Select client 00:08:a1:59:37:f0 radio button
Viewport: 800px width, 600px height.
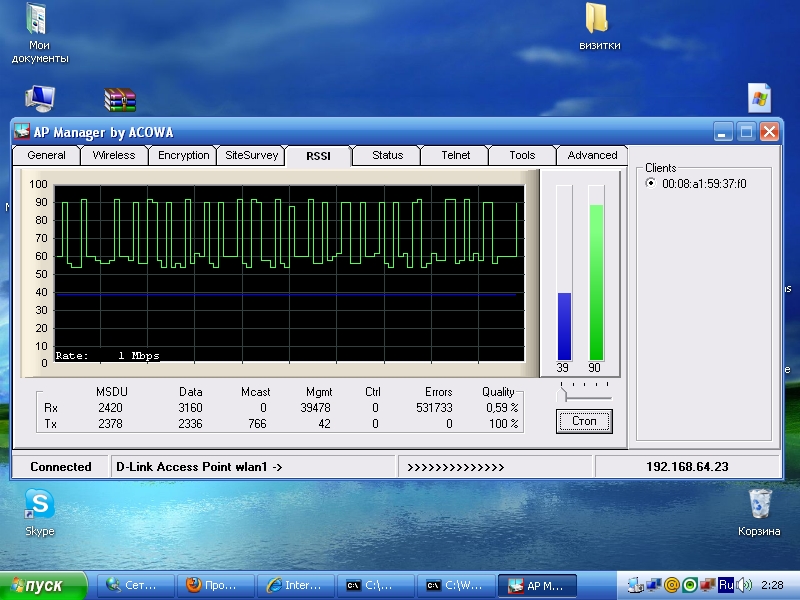pyautogui.click(x=651, y=184)
